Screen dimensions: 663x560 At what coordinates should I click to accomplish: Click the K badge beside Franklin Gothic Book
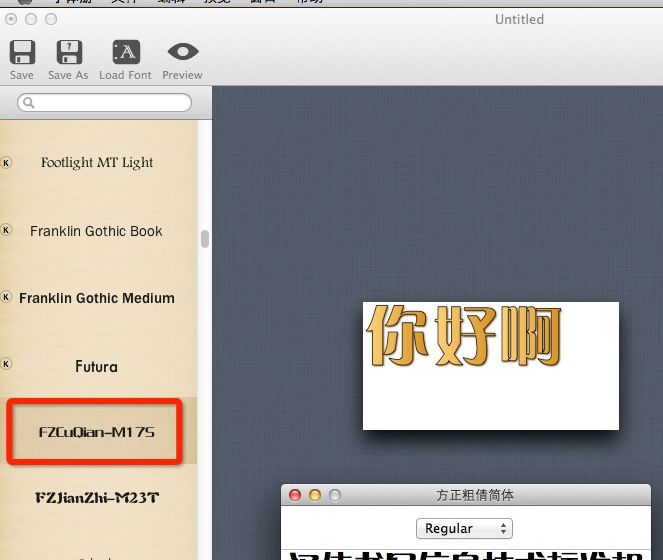click(6, 230)
